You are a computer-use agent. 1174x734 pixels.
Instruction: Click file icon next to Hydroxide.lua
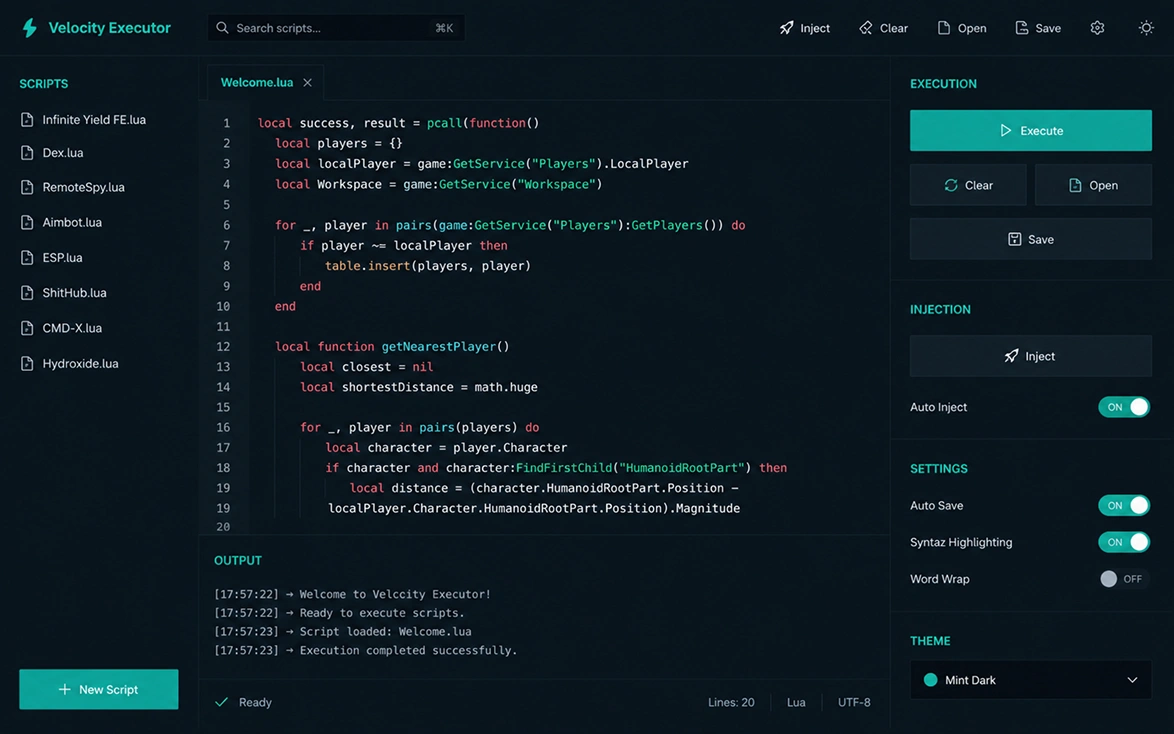click(x=27, y=363)
